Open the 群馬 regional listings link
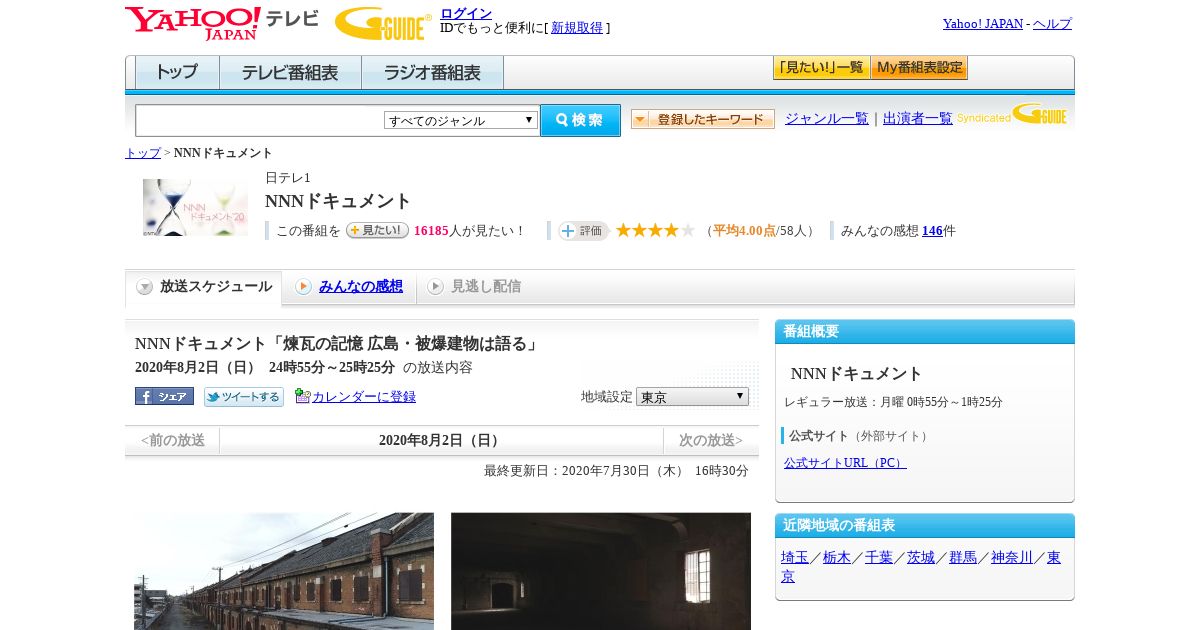1200x630 pixels. pyautogui.click(x=963, y=558)
